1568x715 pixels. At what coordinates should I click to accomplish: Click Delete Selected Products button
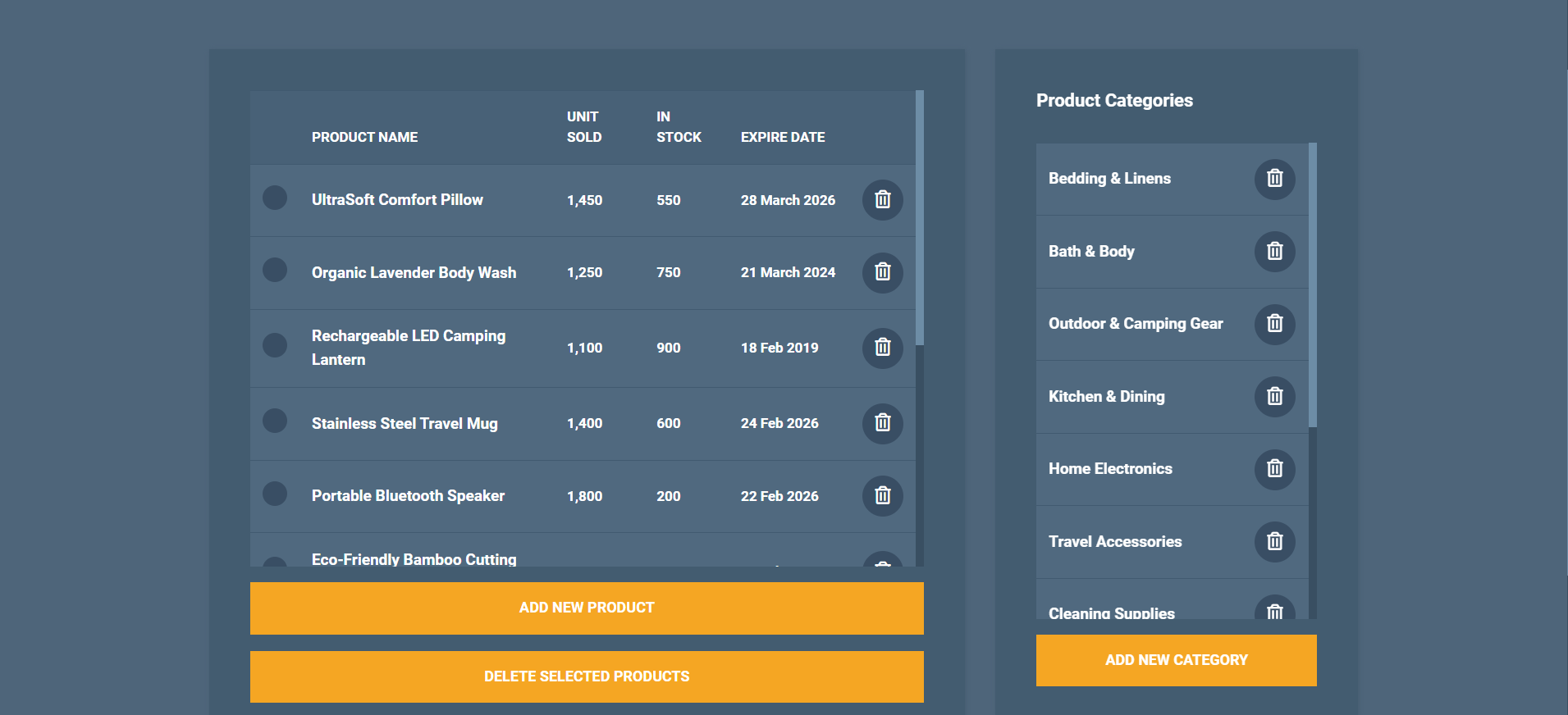tap(587, 676)
